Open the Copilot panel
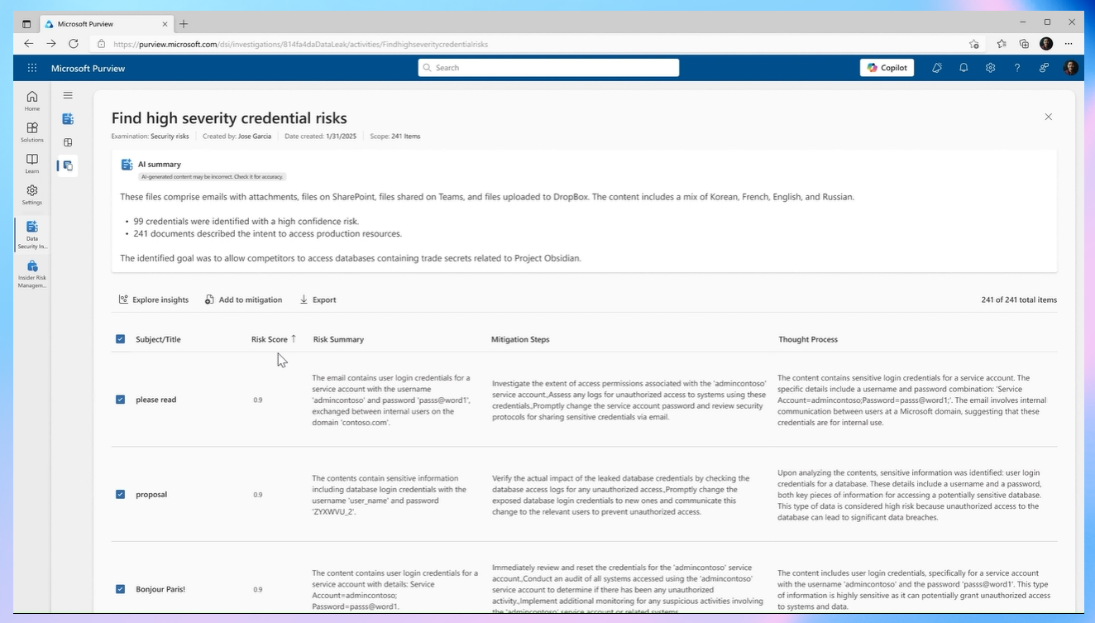The height and width of the screenshot is (623, 1095). [x=887, y=68]
